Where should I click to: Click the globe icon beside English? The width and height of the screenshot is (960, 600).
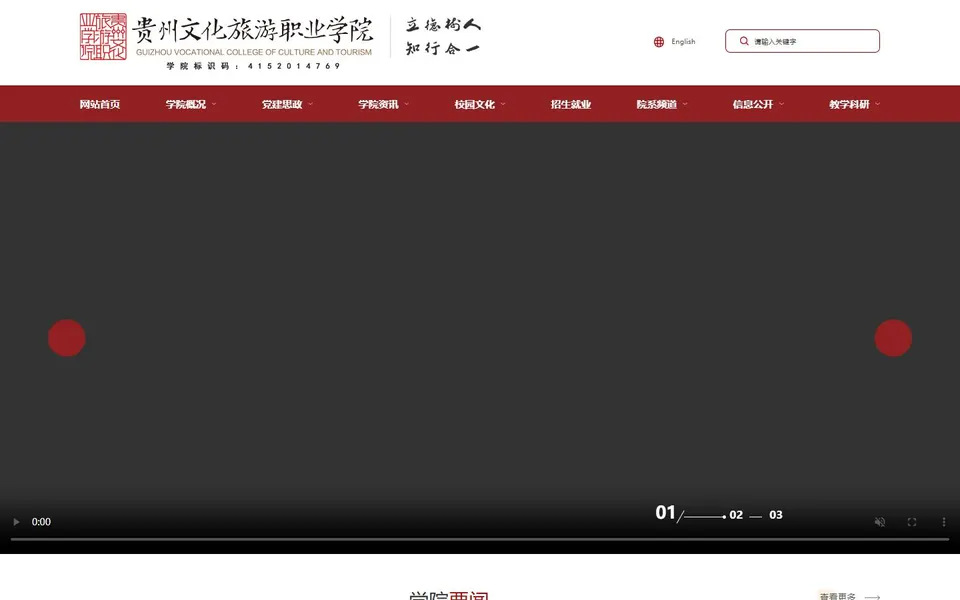coord(659,42)
